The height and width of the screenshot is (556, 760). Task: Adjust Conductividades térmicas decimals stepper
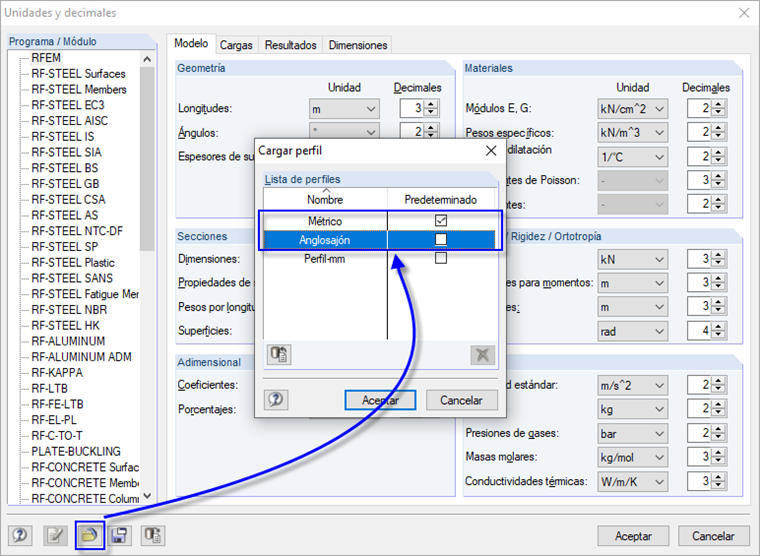click(718, 482)
